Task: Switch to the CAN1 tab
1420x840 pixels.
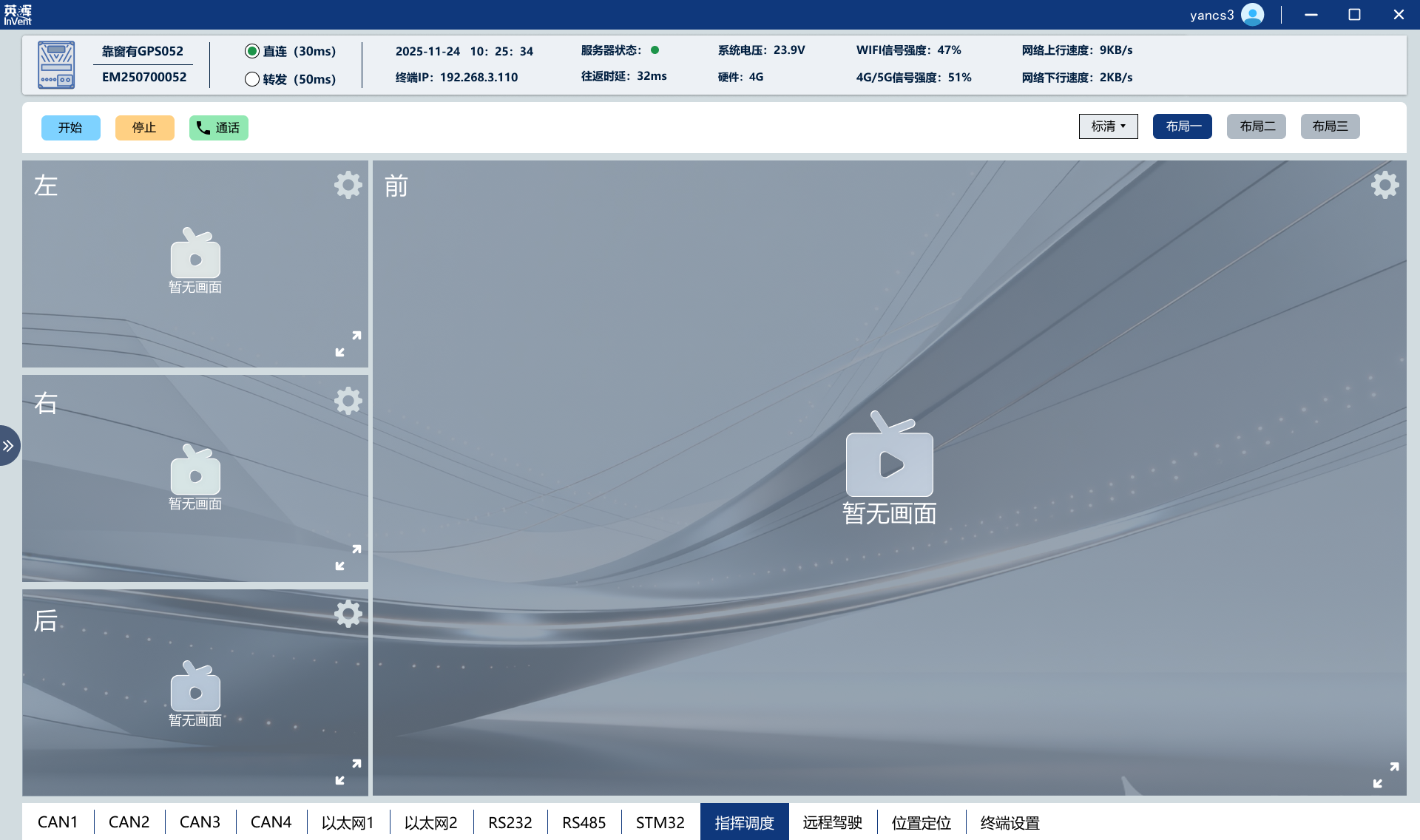Action: [58, 822]
